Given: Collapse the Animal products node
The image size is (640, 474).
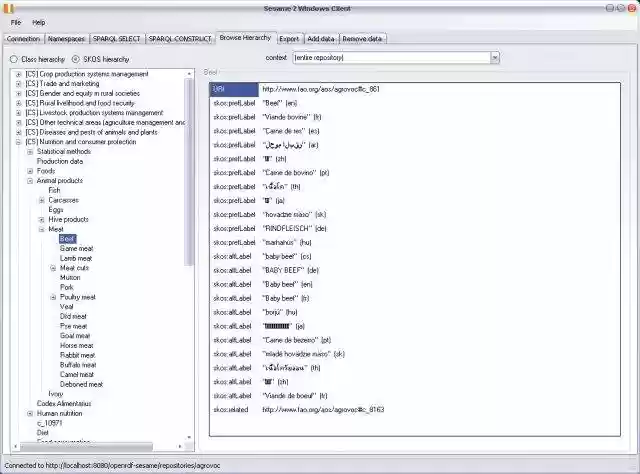Looking at the screenshot, I should pos(30,181).
